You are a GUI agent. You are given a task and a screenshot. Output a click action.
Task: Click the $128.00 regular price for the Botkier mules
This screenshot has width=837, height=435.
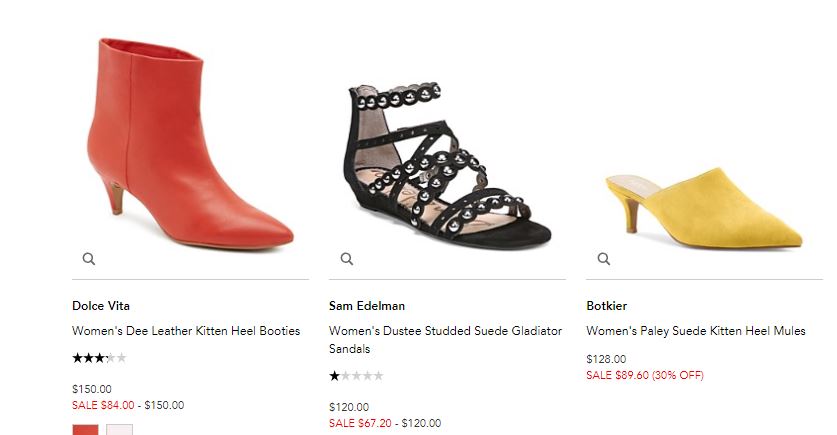click(x=606, y=359)
